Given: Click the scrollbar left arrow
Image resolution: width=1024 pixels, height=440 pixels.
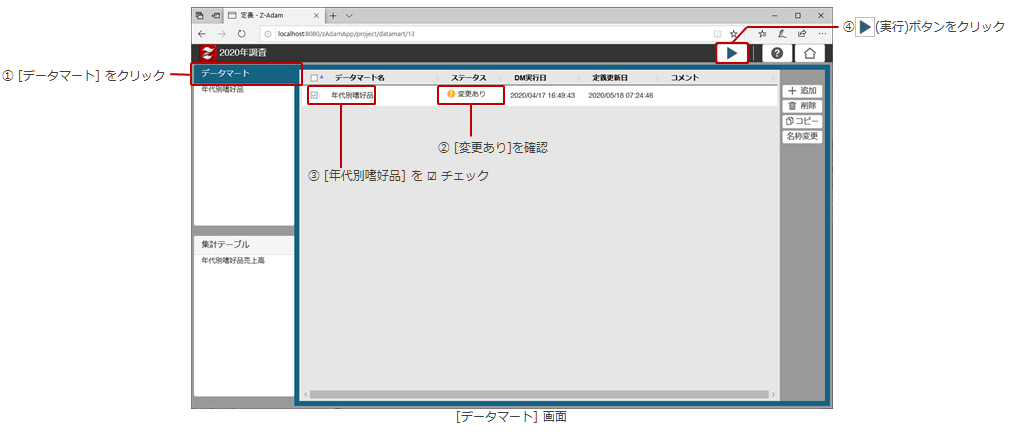Looking at the screenshot, I should [x=305, y=394].
